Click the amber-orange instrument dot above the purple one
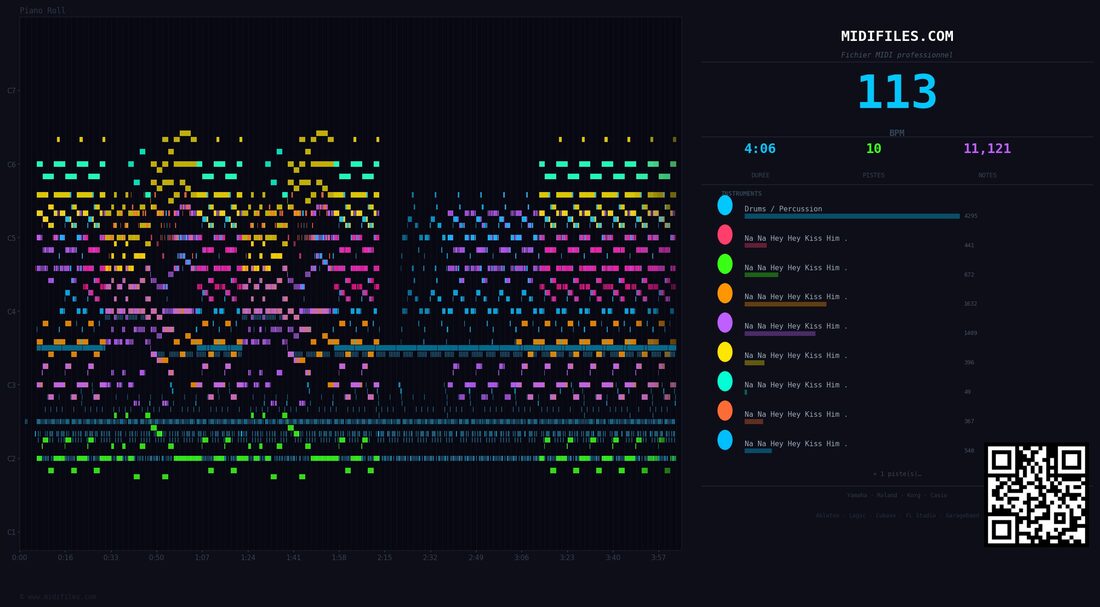This screenshot has width=1100, height=607. click(x=725, y=293)
